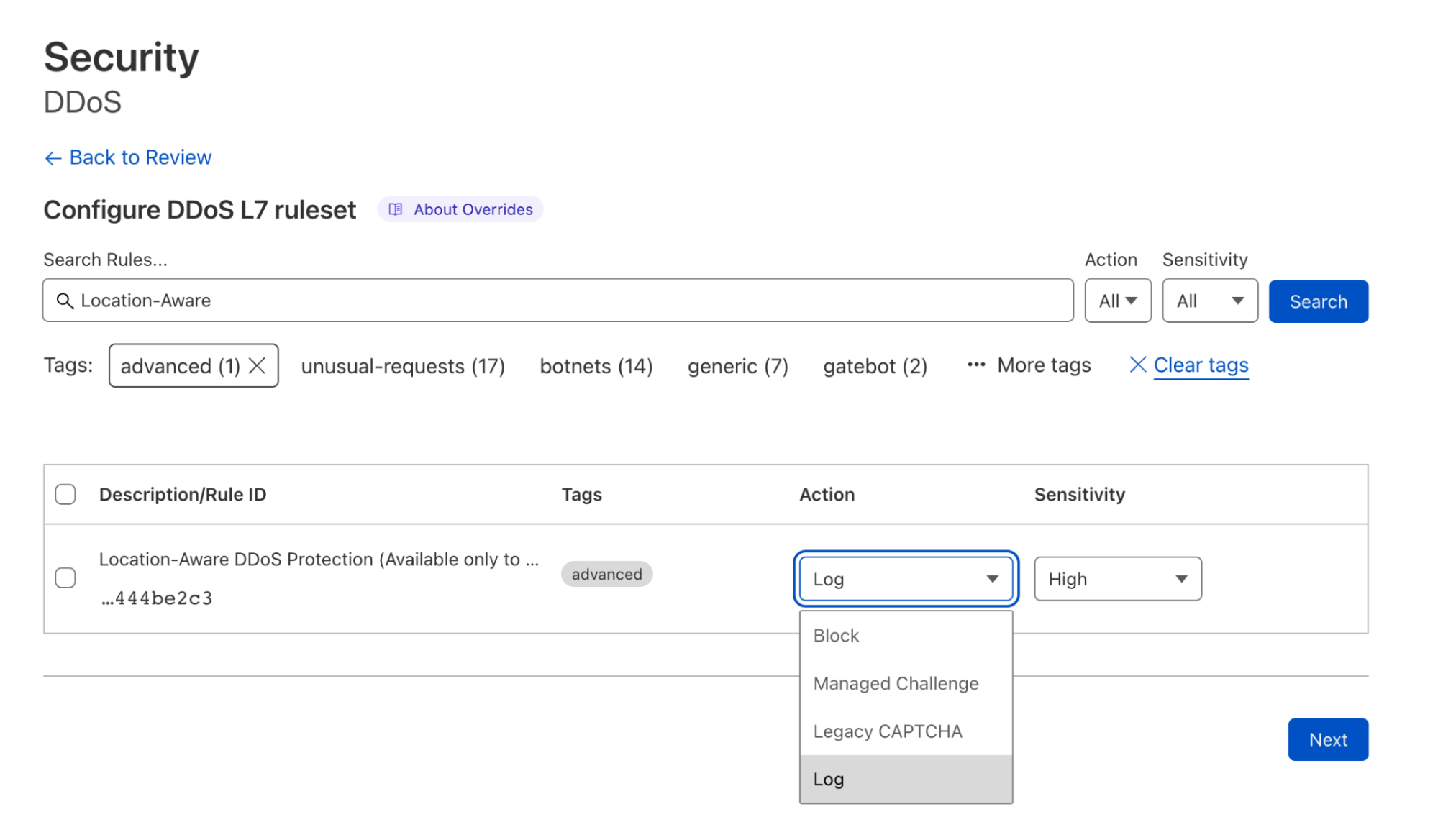This screenshot has width=1438, height=840.
Task: Pick Legacy CAPTCHA from the dropdown
Action: [x=887, y=731]
